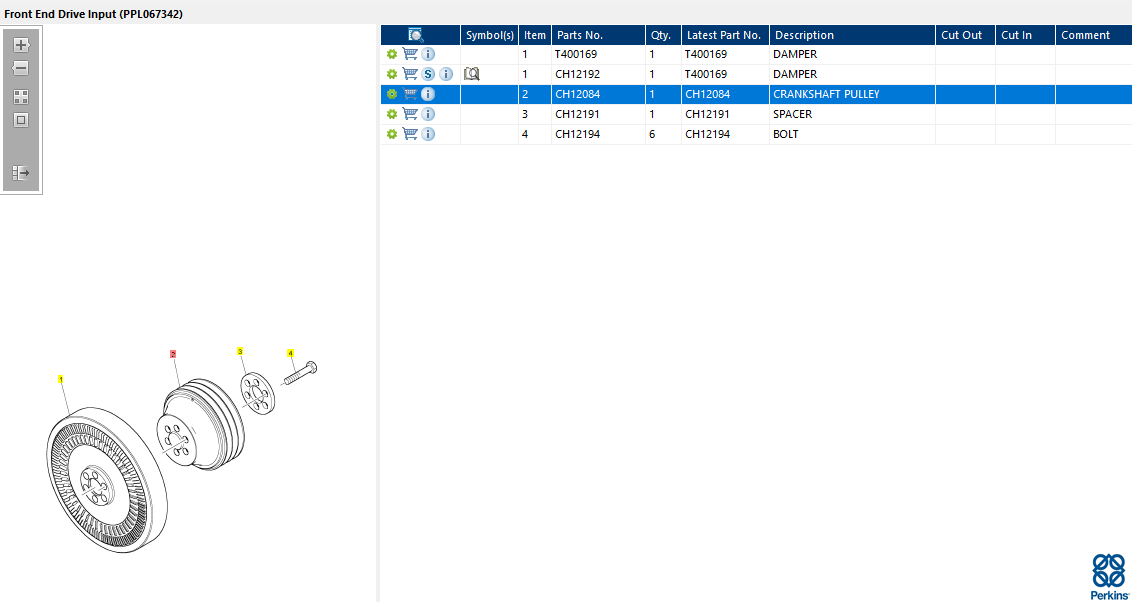Click the Symbol(s) column header
Viewport: 1132px width, 602px height.
tap(489, 35)
